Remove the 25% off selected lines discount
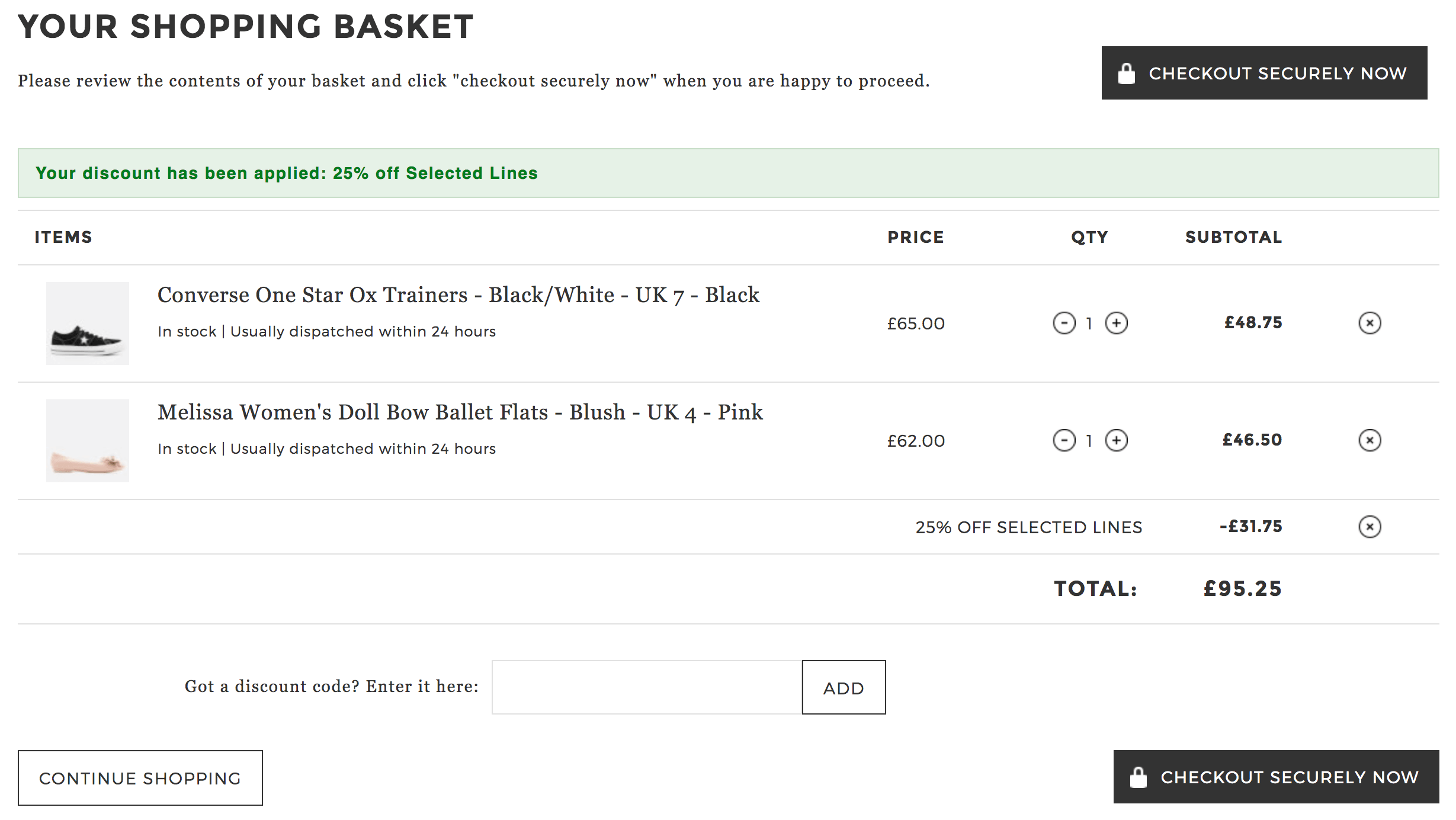 (1370, 527)
